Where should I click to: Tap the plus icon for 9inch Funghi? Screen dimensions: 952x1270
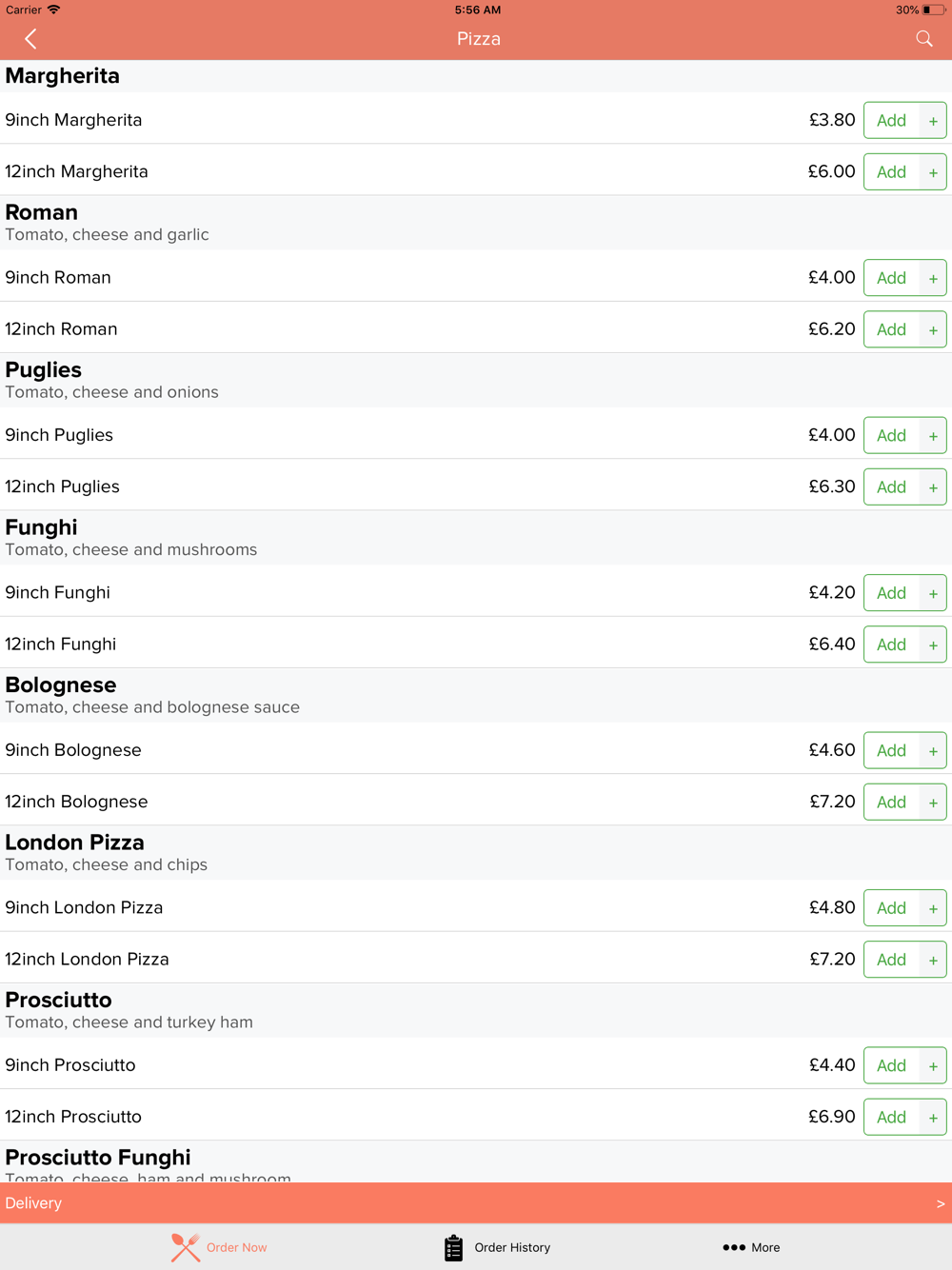pyautogui.click(x=933, y=593)
